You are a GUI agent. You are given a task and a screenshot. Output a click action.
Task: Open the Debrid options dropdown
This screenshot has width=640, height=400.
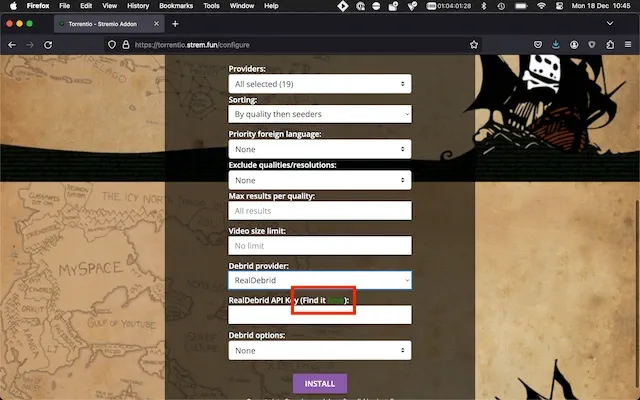coord(320,350)
